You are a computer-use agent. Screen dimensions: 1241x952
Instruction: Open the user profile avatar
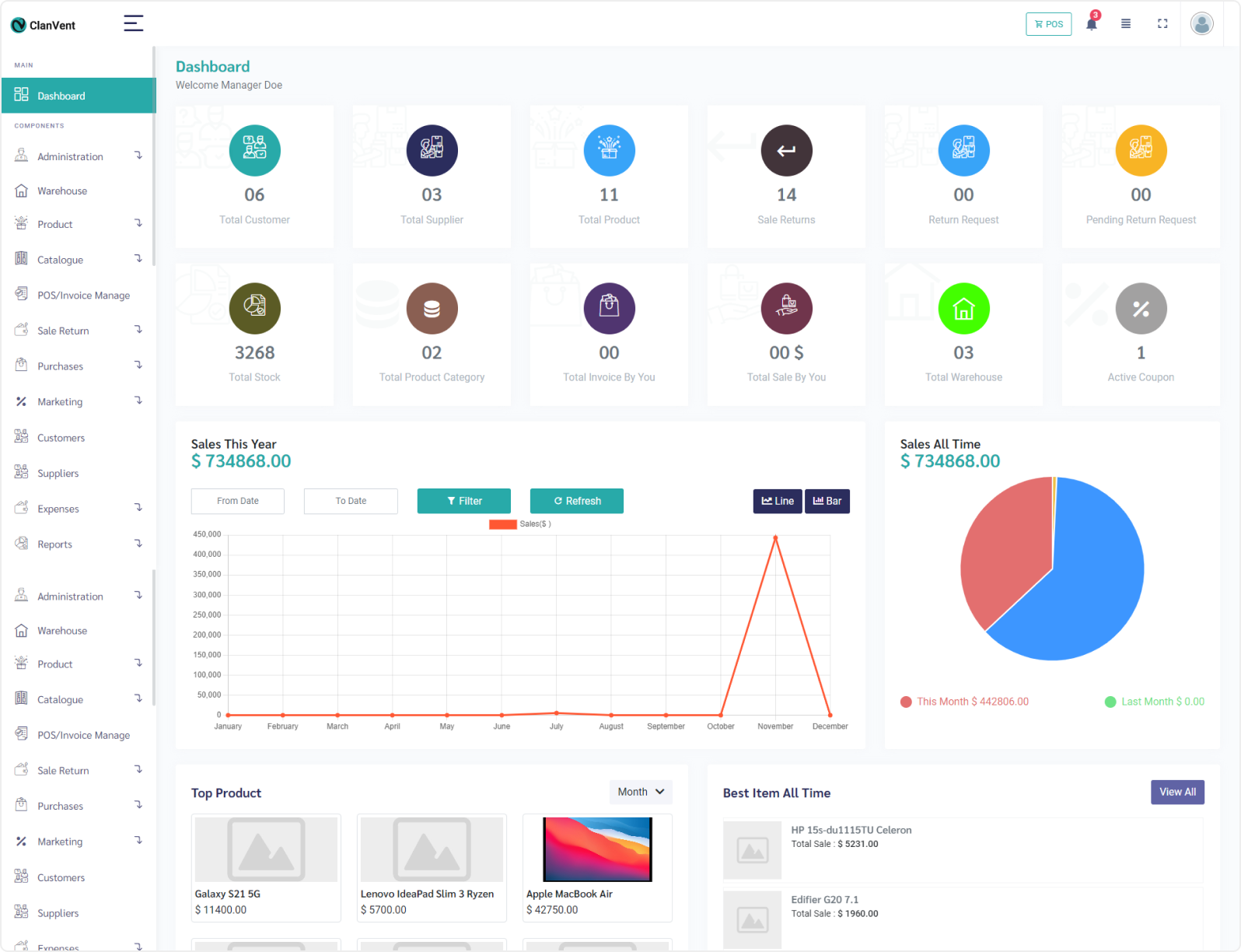pyautogui.click(x=1201, y=24)
